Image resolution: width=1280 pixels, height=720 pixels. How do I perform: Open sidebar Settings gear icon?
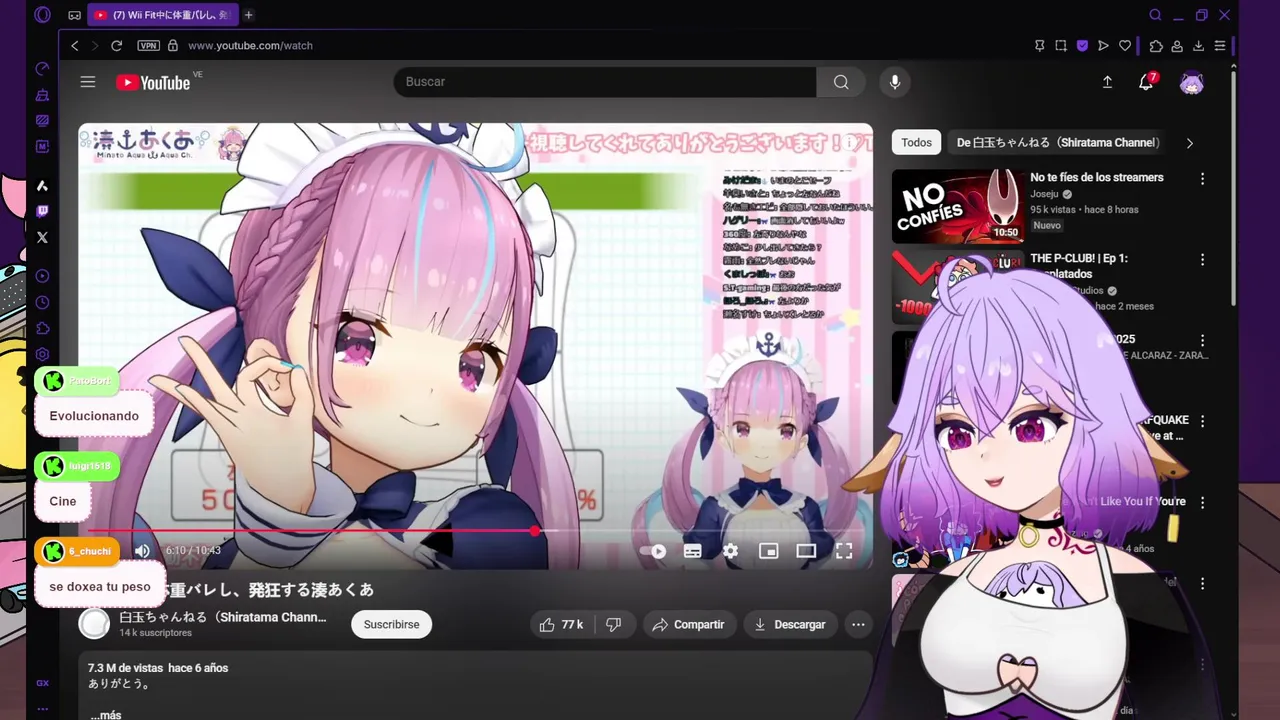(42, 354)
